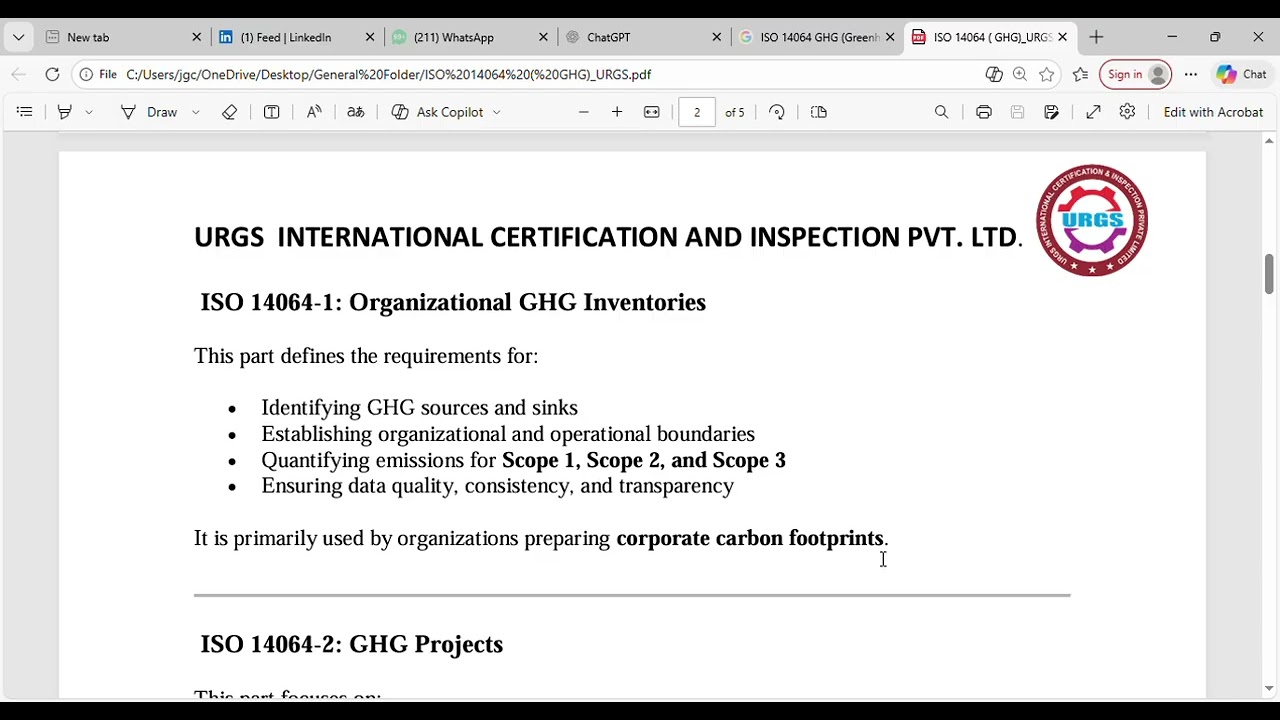The height and width of the screenshot is (720, 1280).
Task: Click scrollbar up arrow
Action: coord(1269,141)
